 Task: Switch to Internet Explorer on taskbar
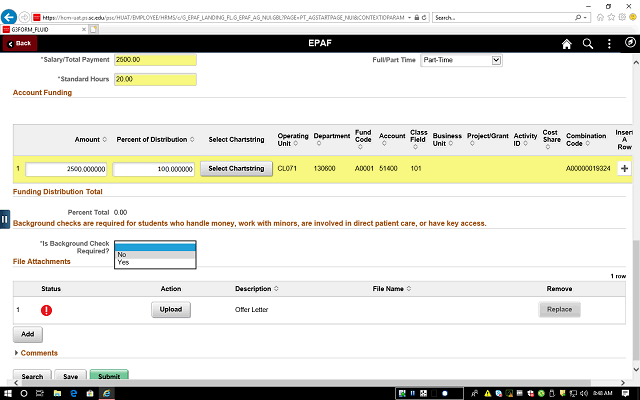[107, 393]
